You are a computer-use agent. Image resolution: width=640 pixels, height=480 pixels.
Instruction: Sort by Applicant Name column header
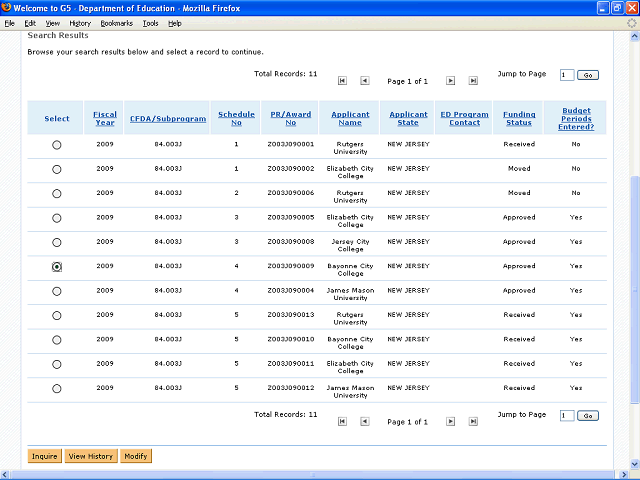click(x=350, y=118)
